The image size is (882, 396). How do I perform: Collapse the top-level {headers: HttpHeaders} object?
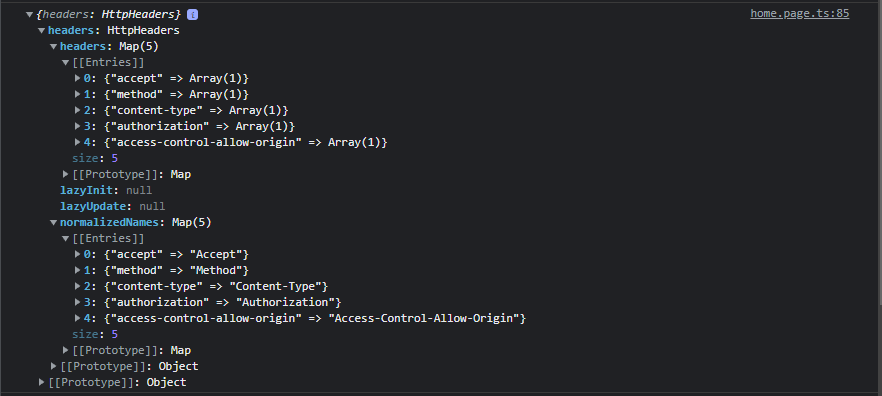tap(29, 15)
